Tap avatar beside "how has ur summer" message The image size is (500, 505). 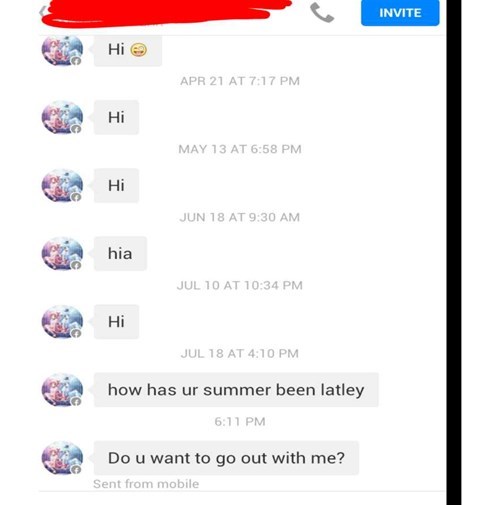click(x=62, y=390)
